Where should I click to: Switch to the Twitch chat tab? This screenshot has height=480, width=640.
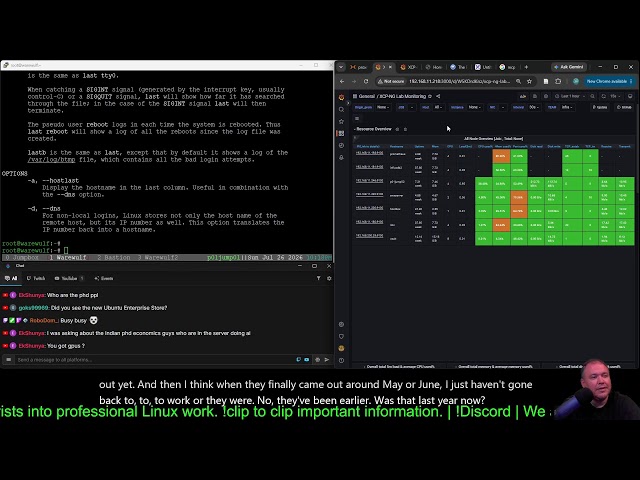36,278
